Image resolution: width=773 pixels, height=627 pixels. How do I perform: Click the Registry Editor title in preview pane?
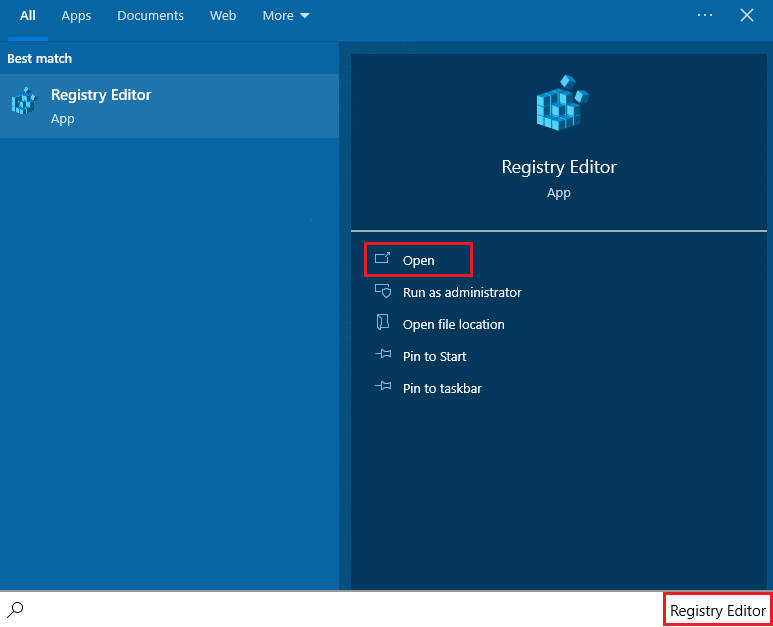[x=559, y=167]
